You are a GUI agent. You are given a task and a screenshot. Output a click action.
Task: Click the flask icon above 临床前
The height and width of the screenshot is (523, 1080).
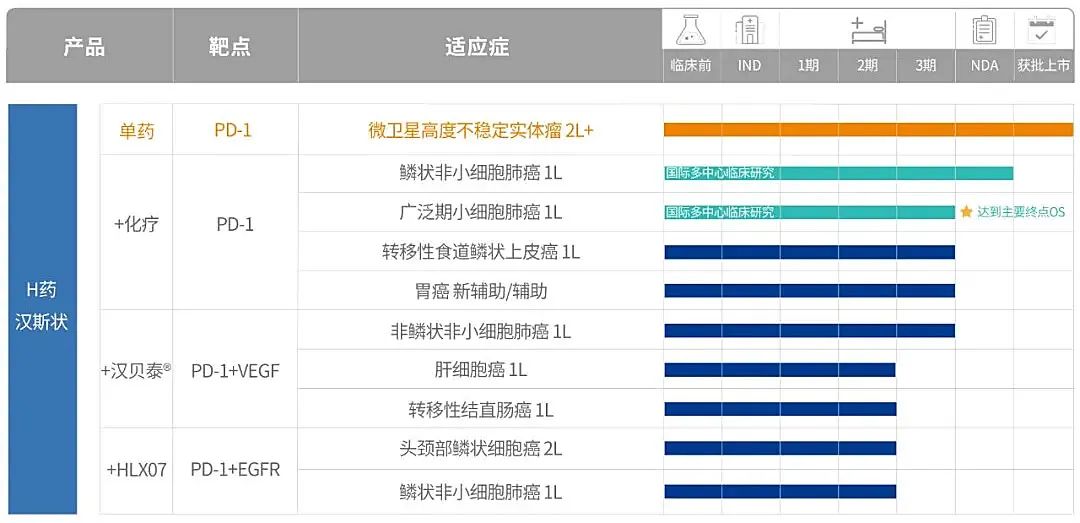click(x=691, y=30)
